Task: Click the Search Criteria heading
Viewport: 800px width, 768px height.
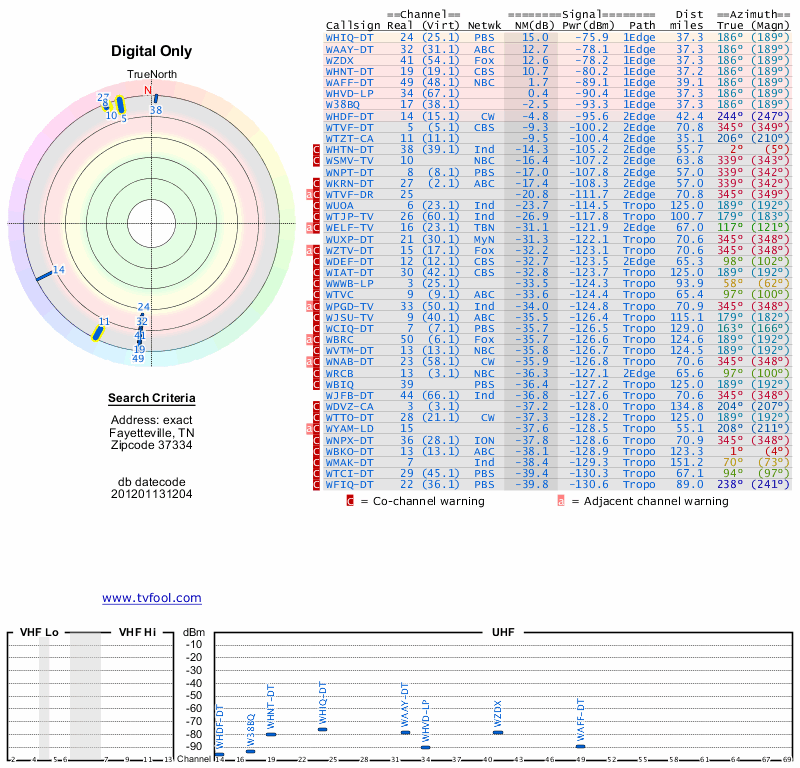Action: (151, 399)
